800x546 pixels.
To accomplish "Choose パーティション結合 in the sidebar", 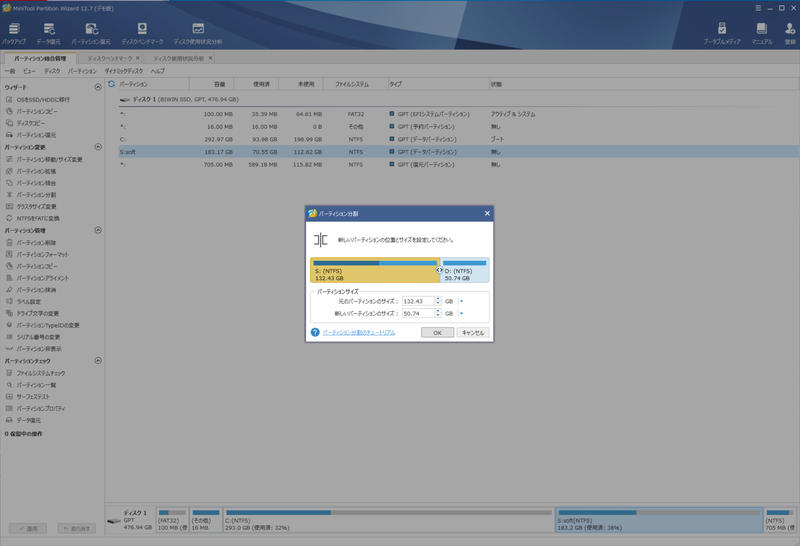I will [x=36, y=183].
